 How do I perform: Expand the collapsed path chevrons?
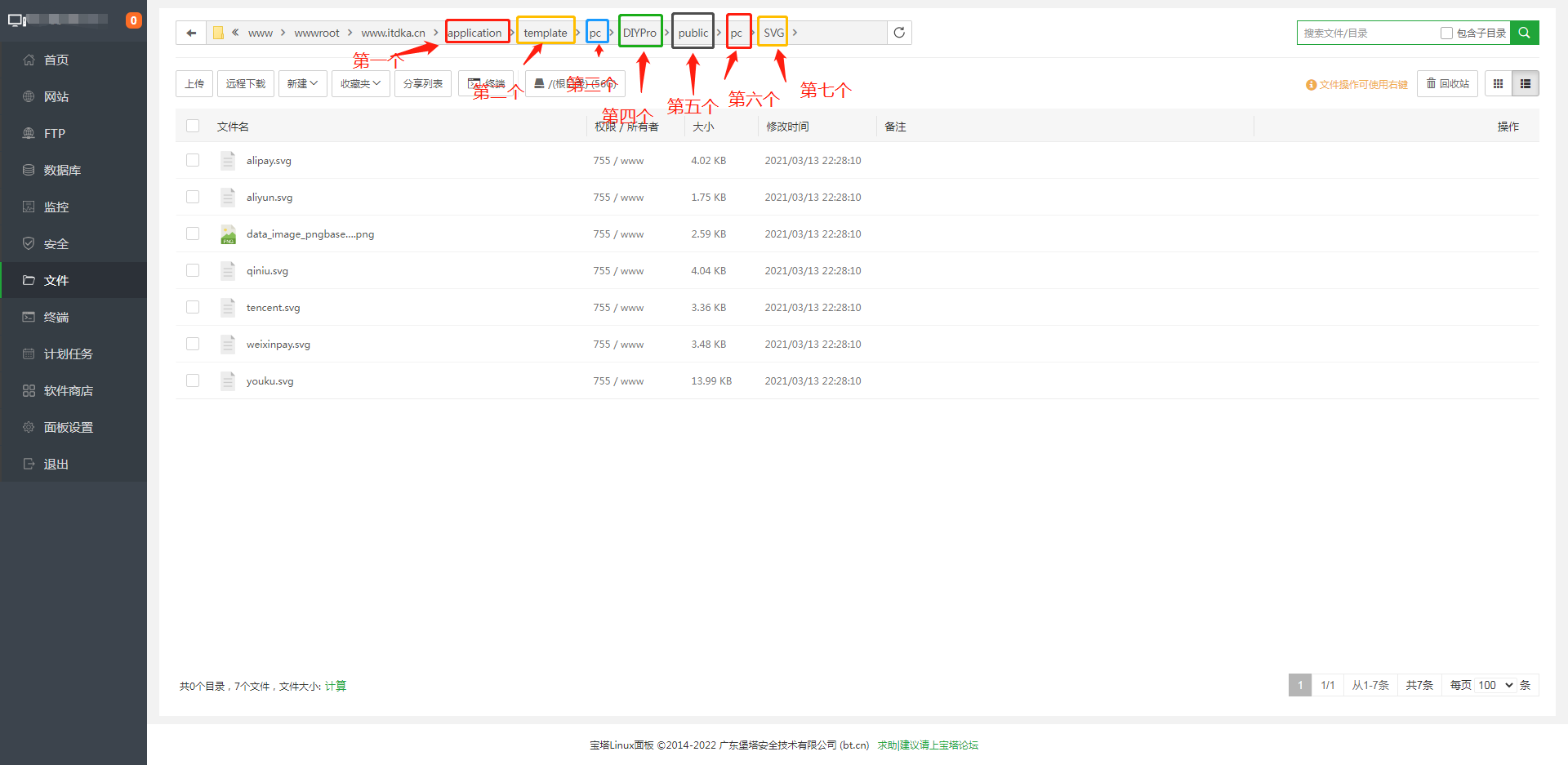tap(235, 33)
